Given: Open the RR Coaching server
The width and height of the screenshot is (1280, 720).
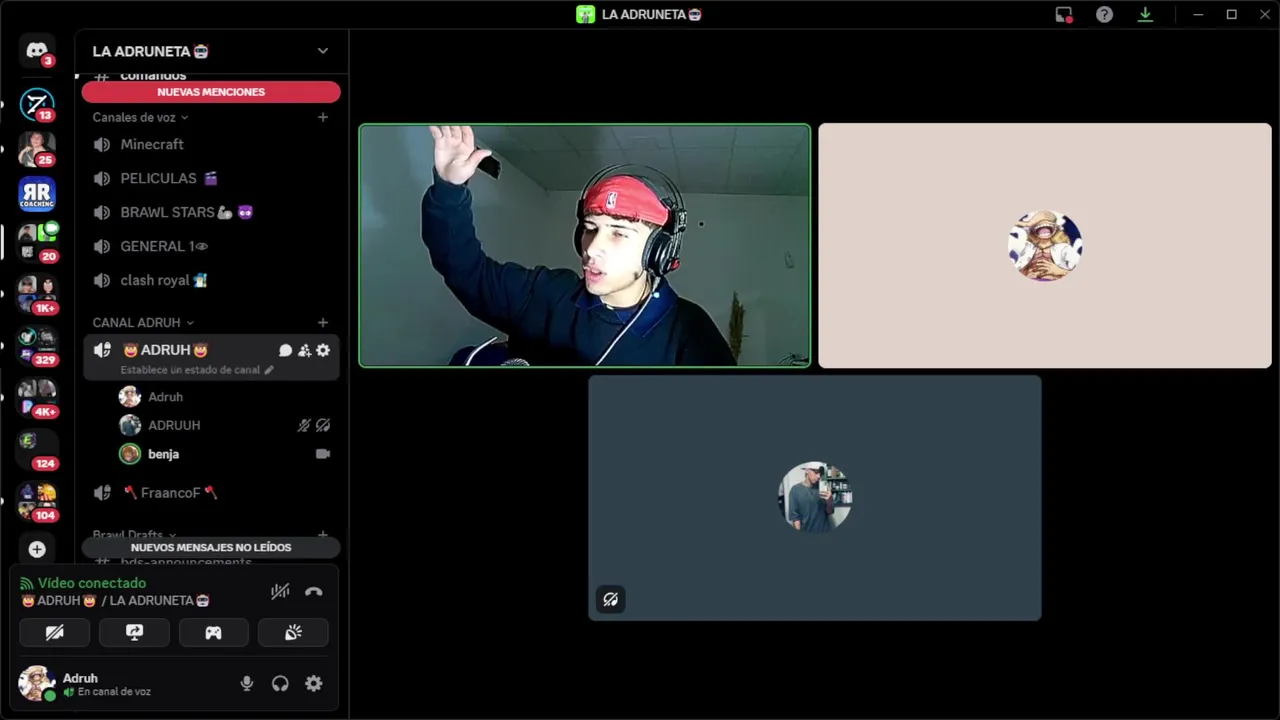Looking at the screenshot, I should pos(37,194).
